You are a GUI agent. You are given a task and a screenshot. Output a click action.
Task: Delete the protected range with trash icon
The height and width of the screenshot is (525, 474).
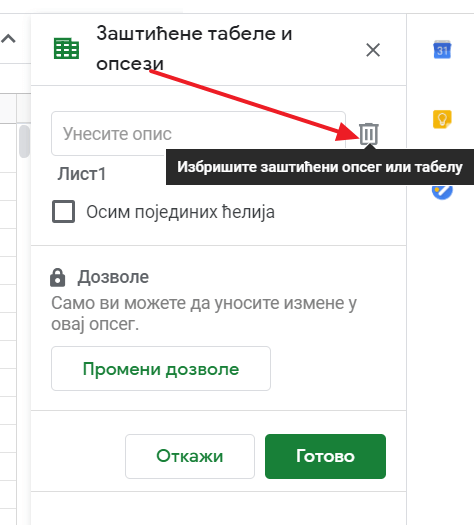tap(369, 134)
